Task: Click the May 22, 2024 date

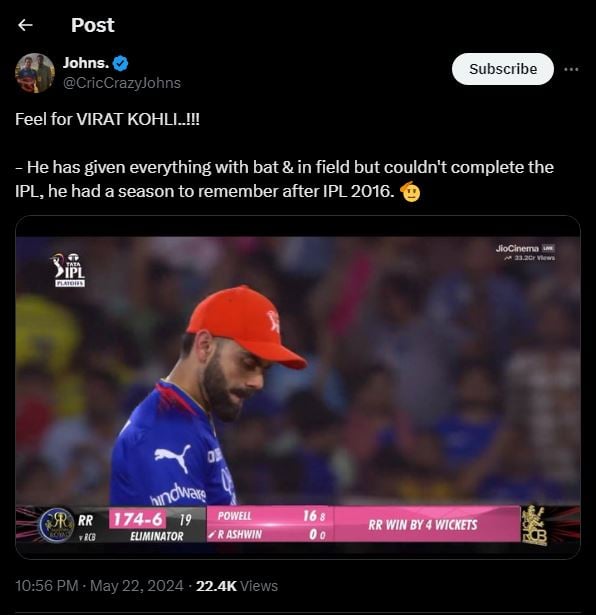Action: 137,586
